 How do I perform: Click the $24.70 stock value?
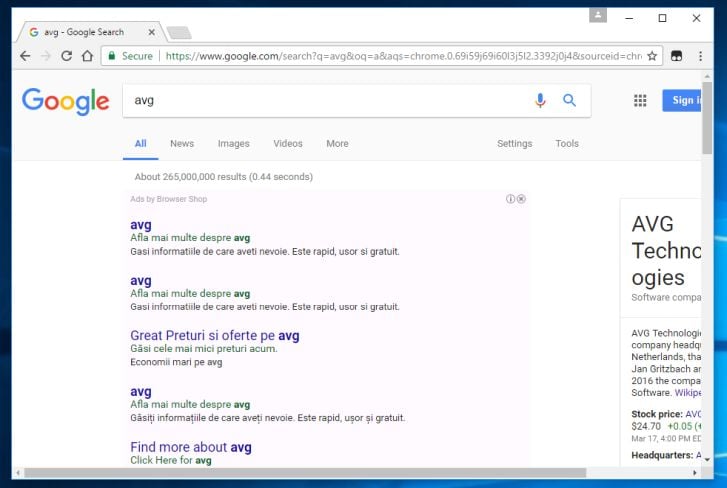(646, 426)
